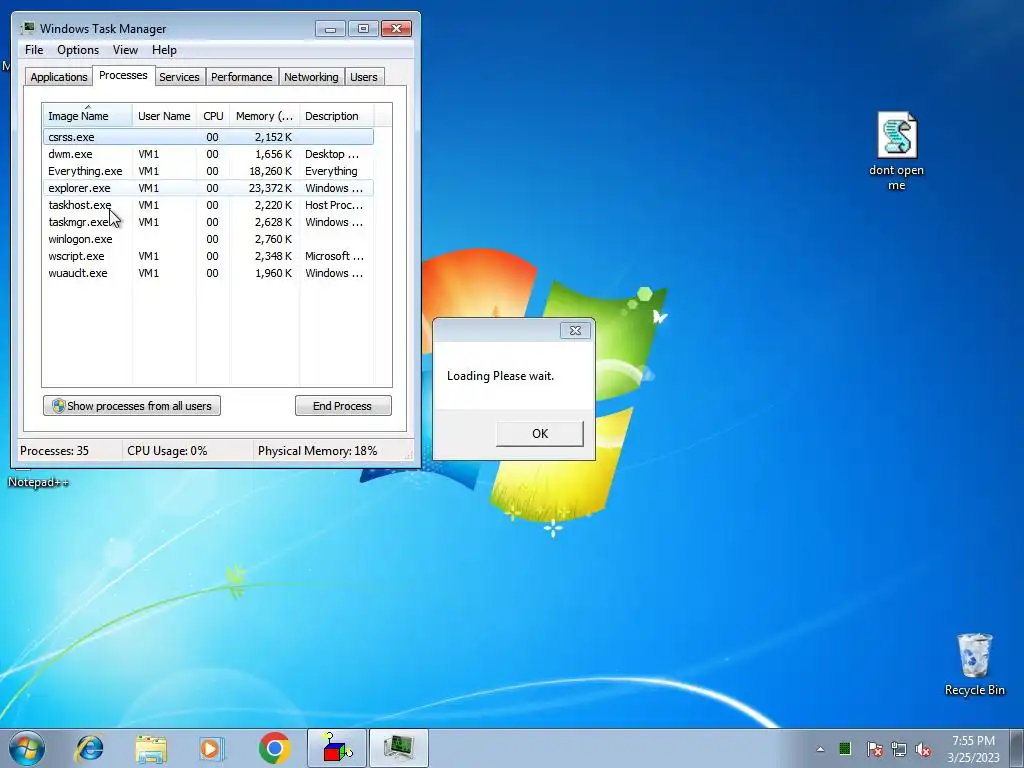Open the Options menu in Task Manager
This screenshot has height=768, width=1024.
pos(78,50)
